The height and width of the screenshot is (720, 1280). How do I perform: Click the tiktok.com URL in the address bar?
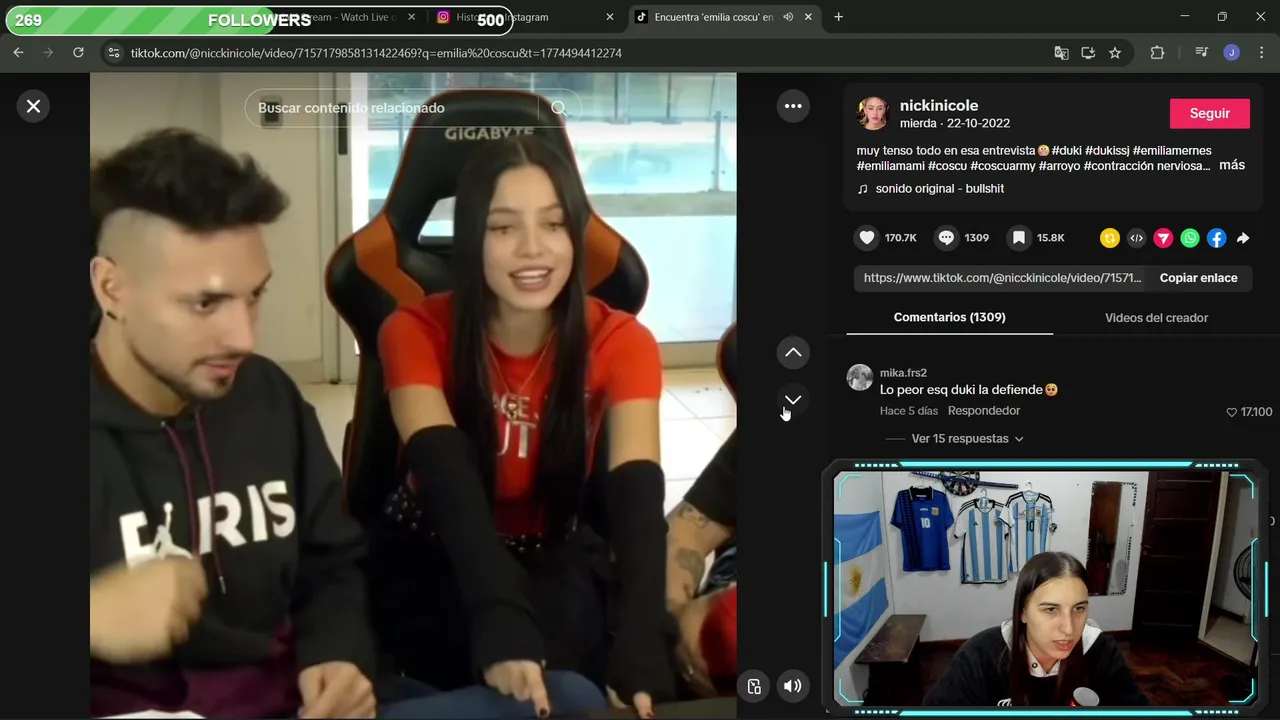point(376,53)
